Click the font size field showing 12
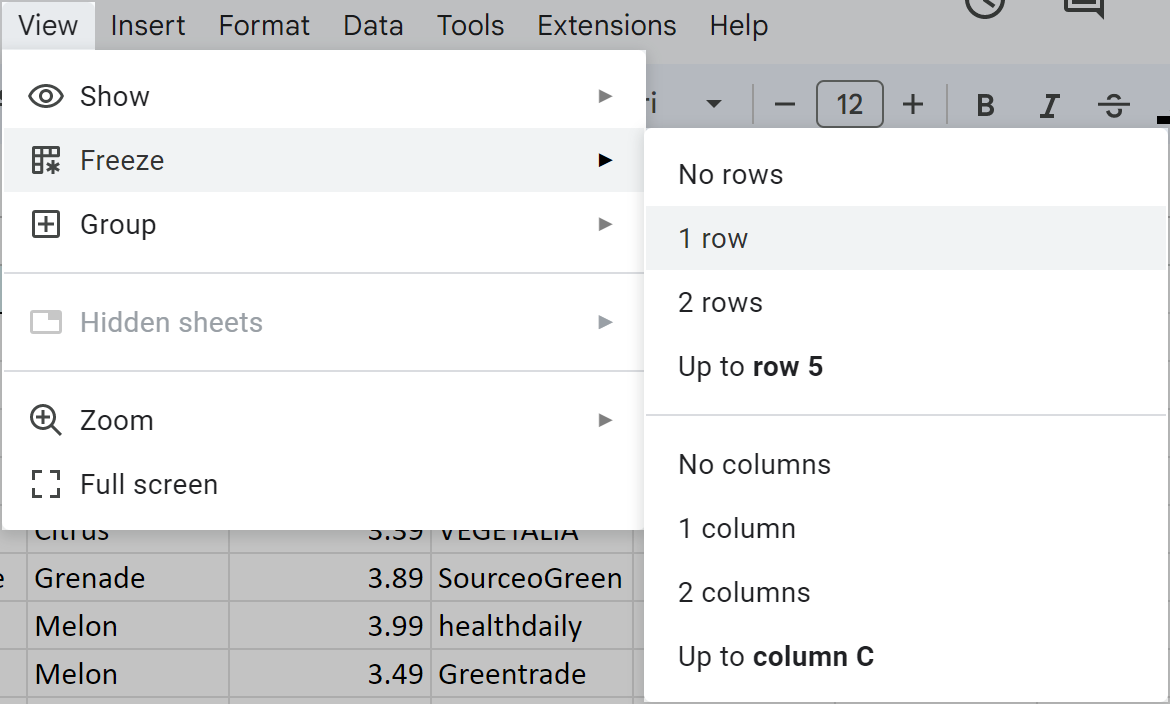The image size is (1170, 704). (849, 105)
